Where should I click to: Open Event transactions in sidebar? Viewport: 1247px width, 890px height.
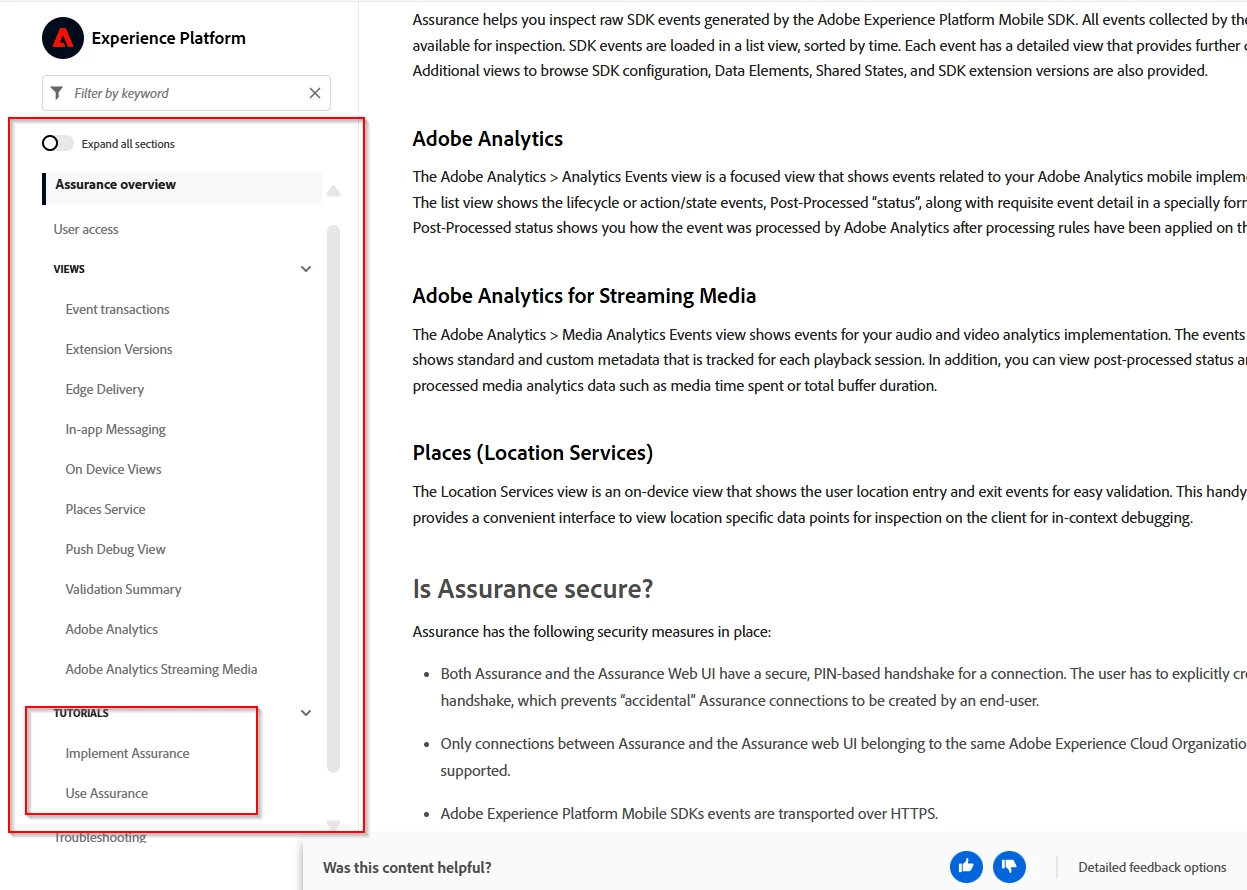tap(117, 309)
